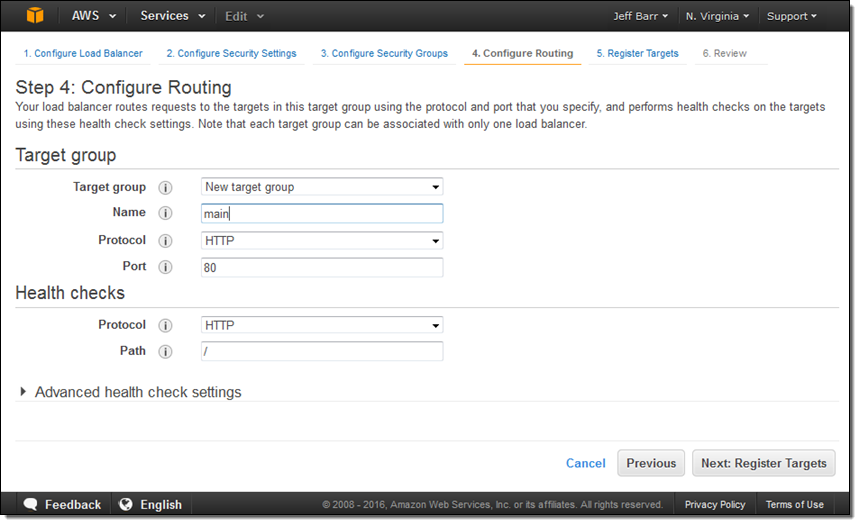Open the Target group dropdown

(321, 187)
